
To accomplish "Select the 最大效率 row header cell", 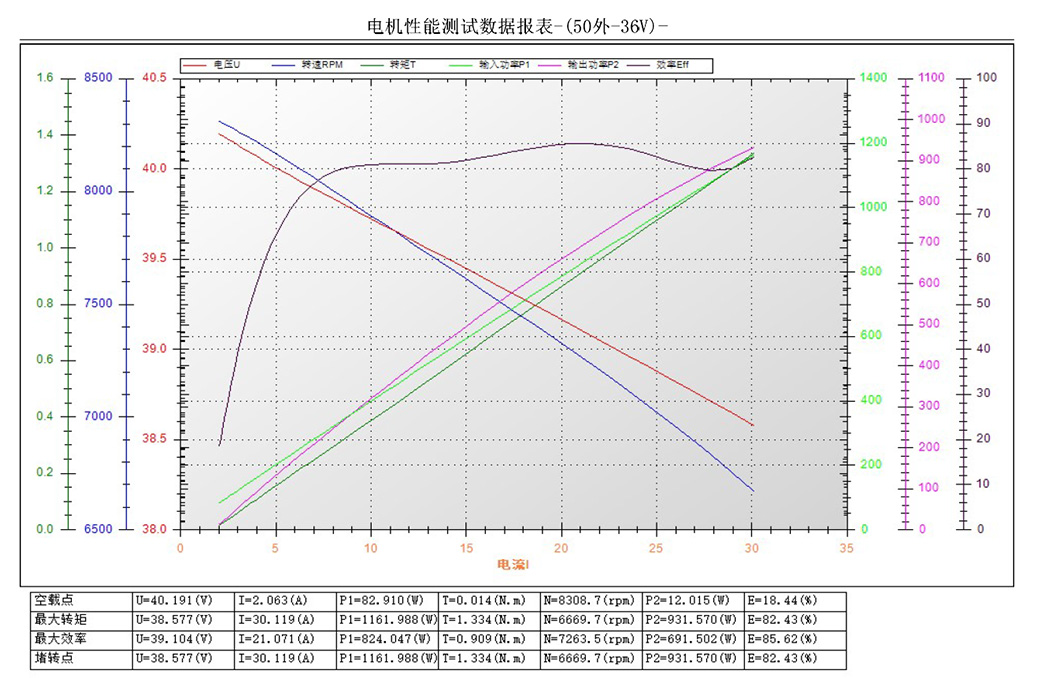I will pyautogui.click(x=80, y=639).
